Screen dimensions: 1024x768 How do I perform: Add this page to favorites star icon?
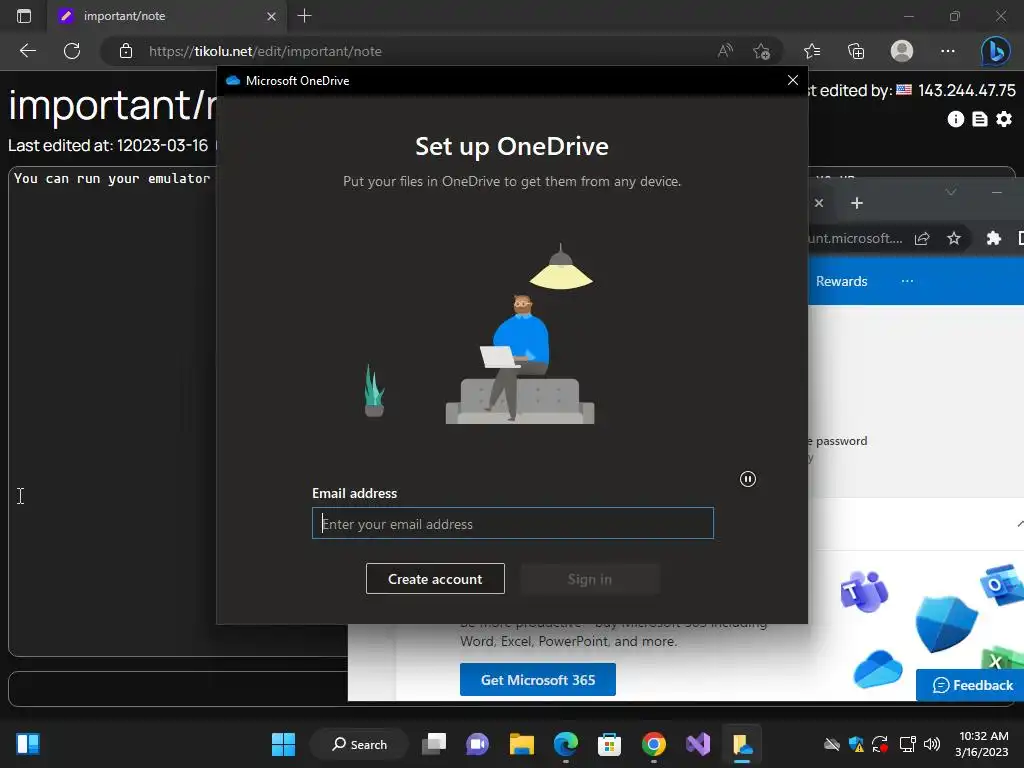pos(761,51)
